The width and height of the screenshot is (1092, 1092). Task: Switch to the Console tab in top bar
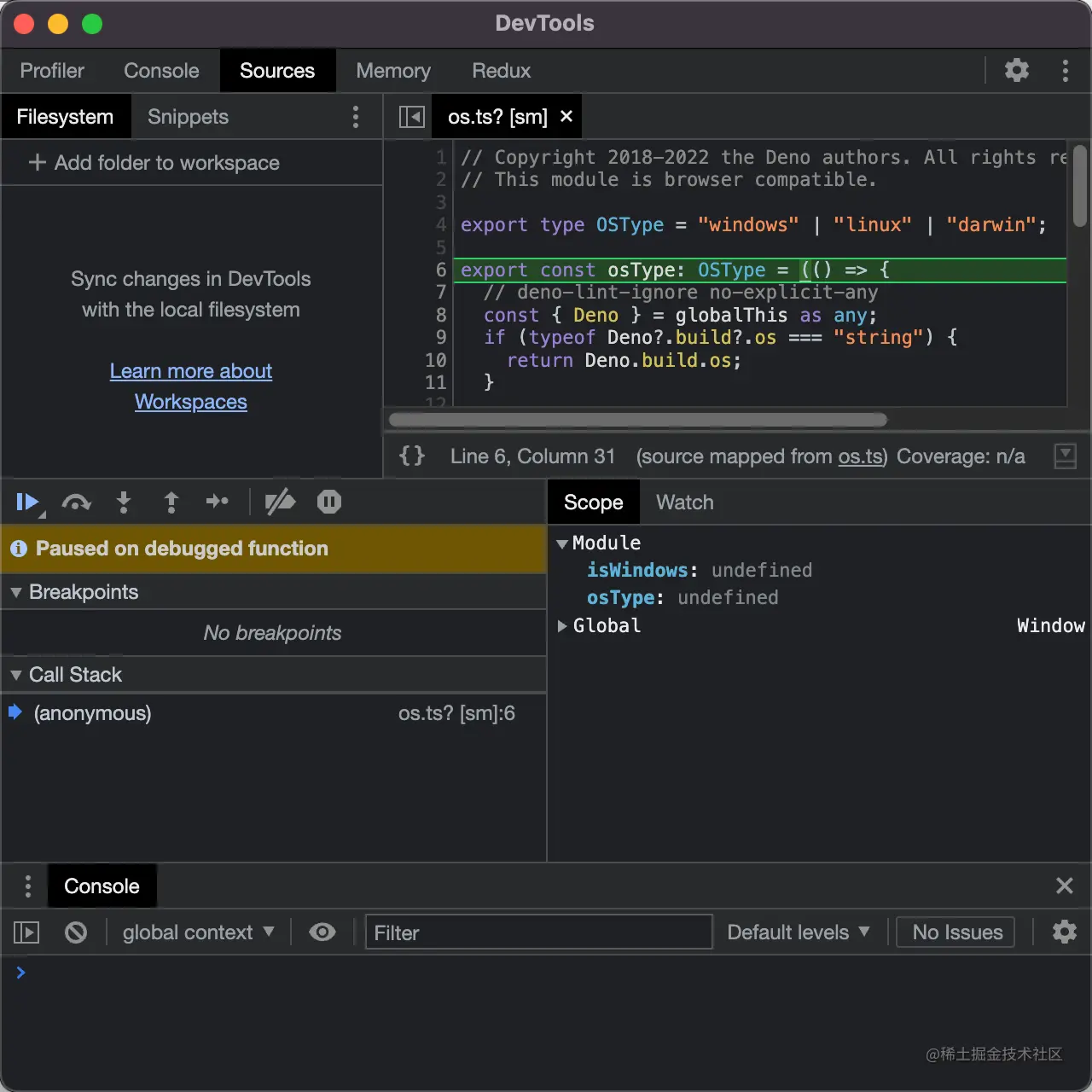161,71
